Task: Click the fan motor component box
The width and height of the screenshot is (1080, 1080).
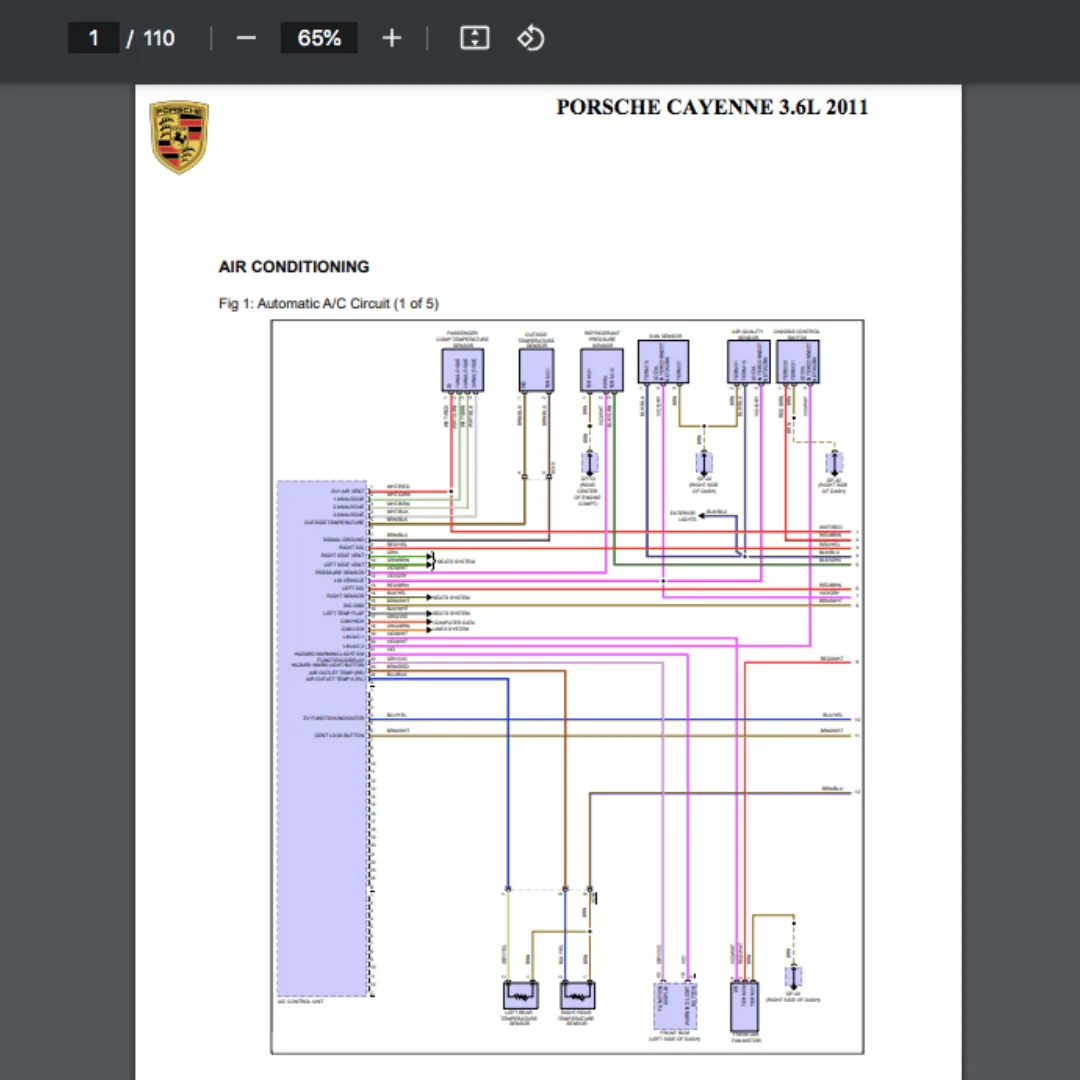Action: 745,1006
